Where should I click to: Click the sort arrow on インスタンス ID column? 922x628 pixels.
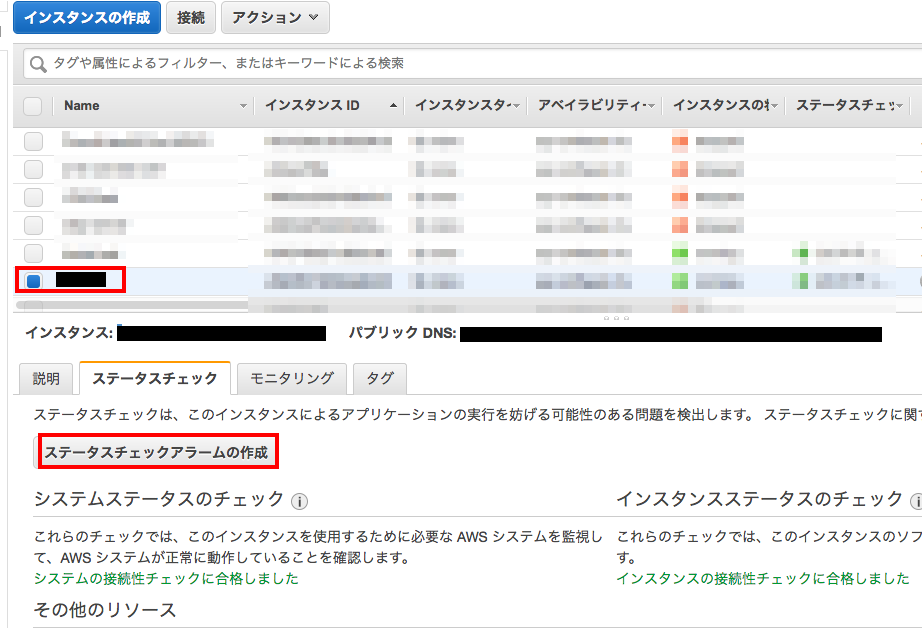[x=393, y=106]
